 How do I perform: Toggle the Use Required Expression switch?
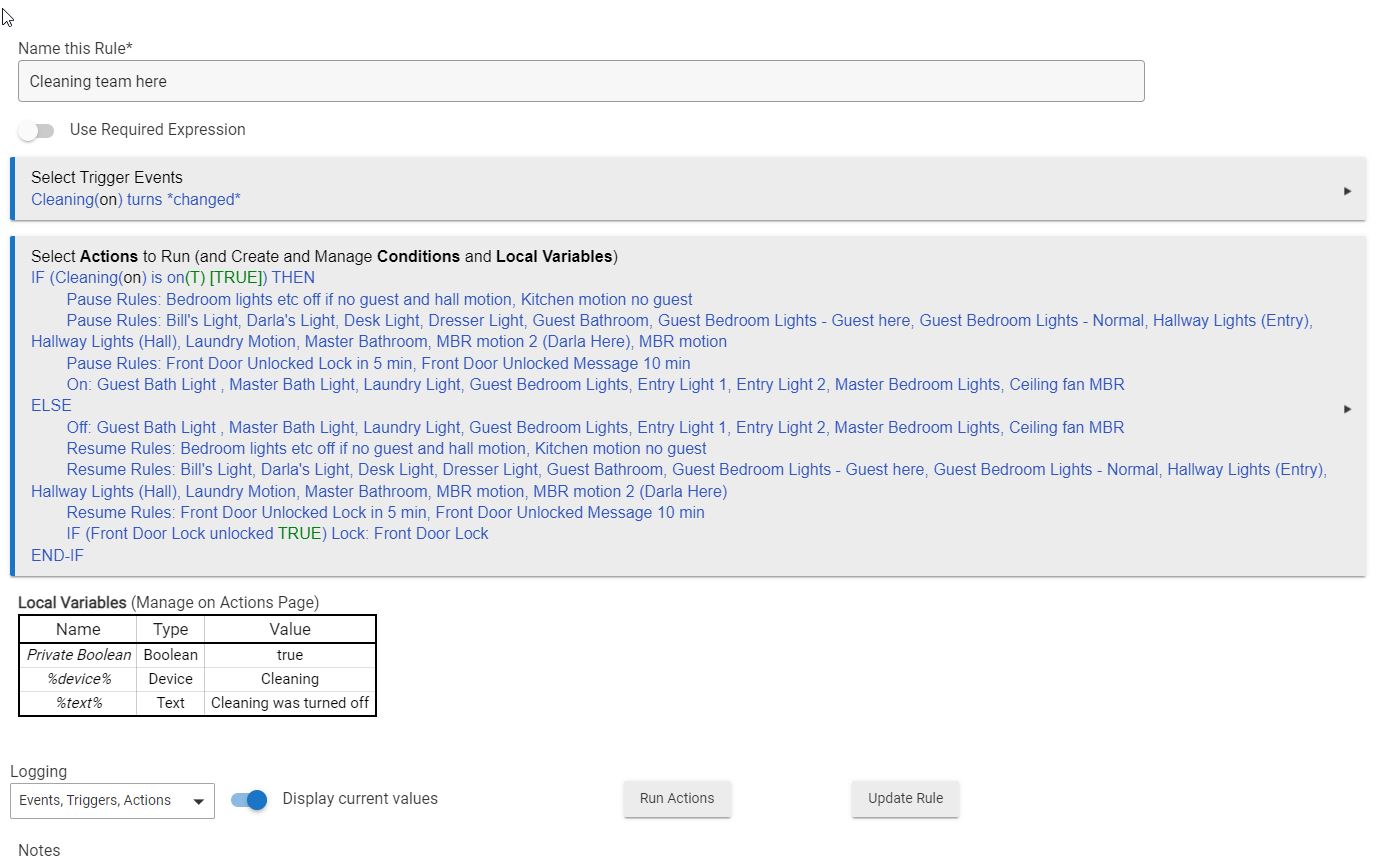coord(36,130)
